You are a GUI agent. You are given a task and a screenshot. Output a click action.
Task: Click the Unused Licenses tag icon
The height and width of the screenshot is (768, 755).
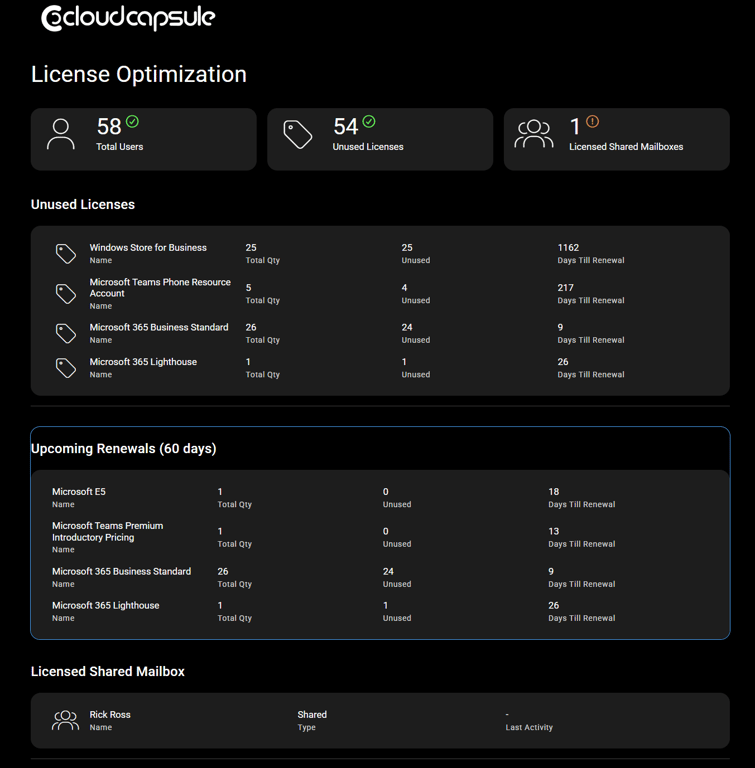(x=298, y=134)
